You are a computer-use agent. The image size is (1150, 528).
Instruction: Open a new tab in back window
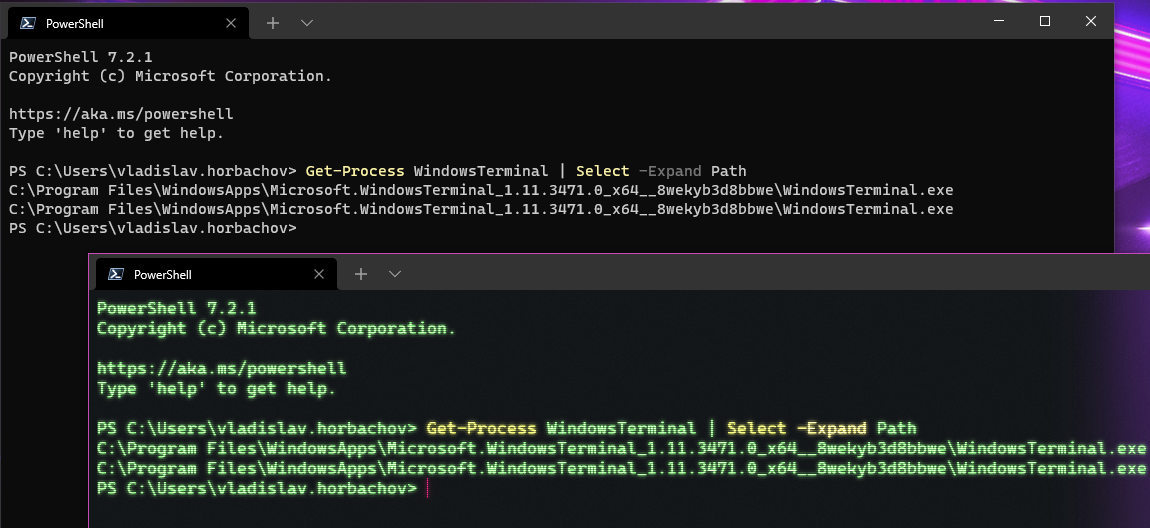point(273,23)
